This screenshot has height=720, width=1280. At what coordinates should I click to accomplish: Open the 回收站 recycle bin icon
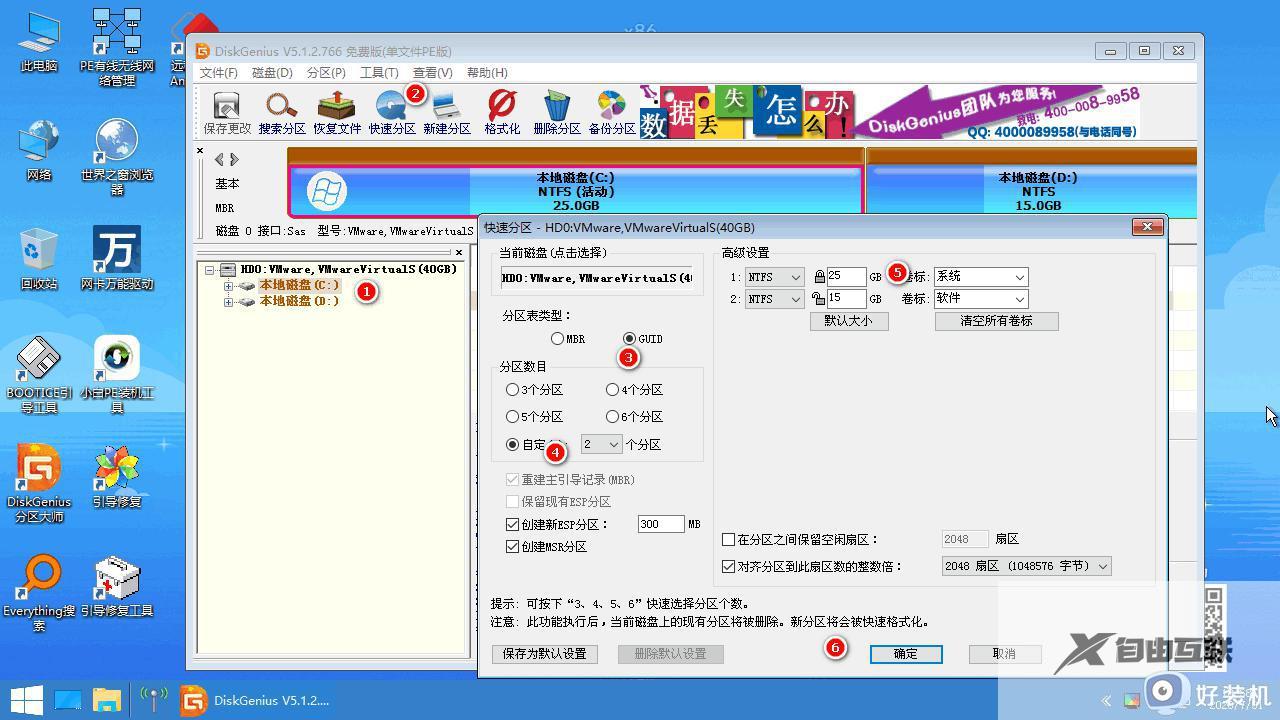(39, 258)
